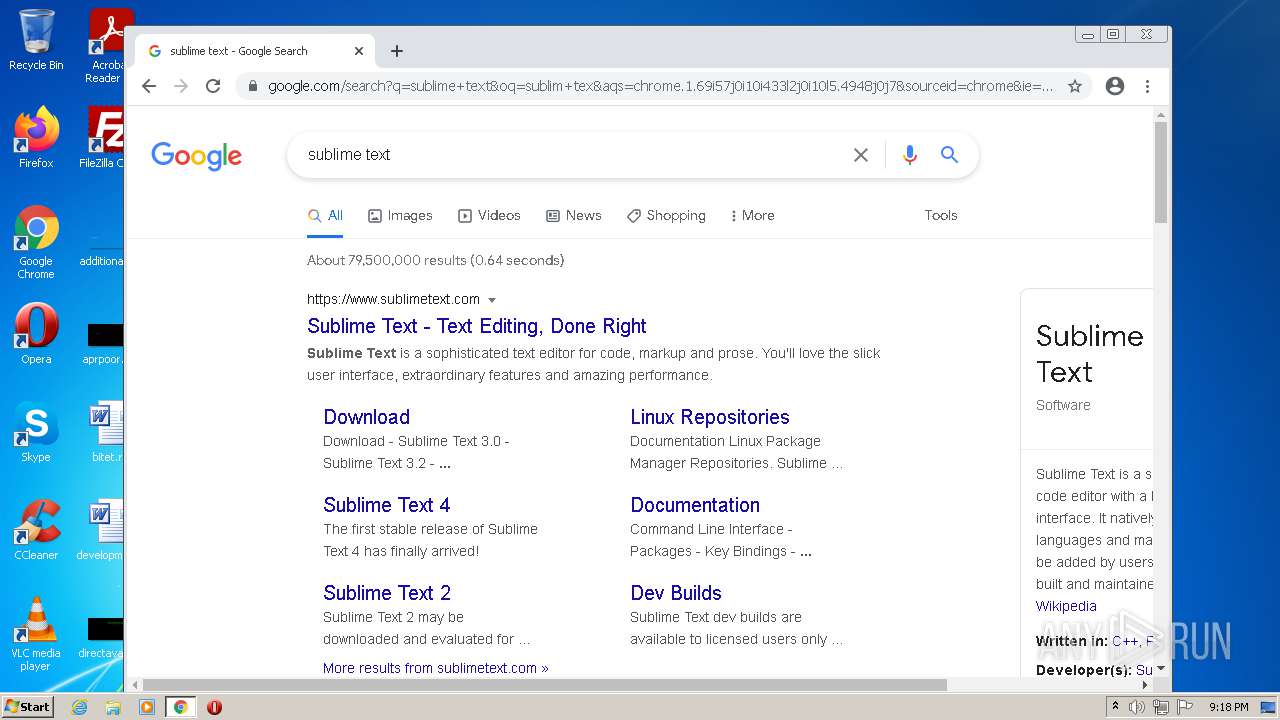The height and width of the screenshot is (720, 1280).
Task: Click the browser forward arrow
Action: click(181, 86)
